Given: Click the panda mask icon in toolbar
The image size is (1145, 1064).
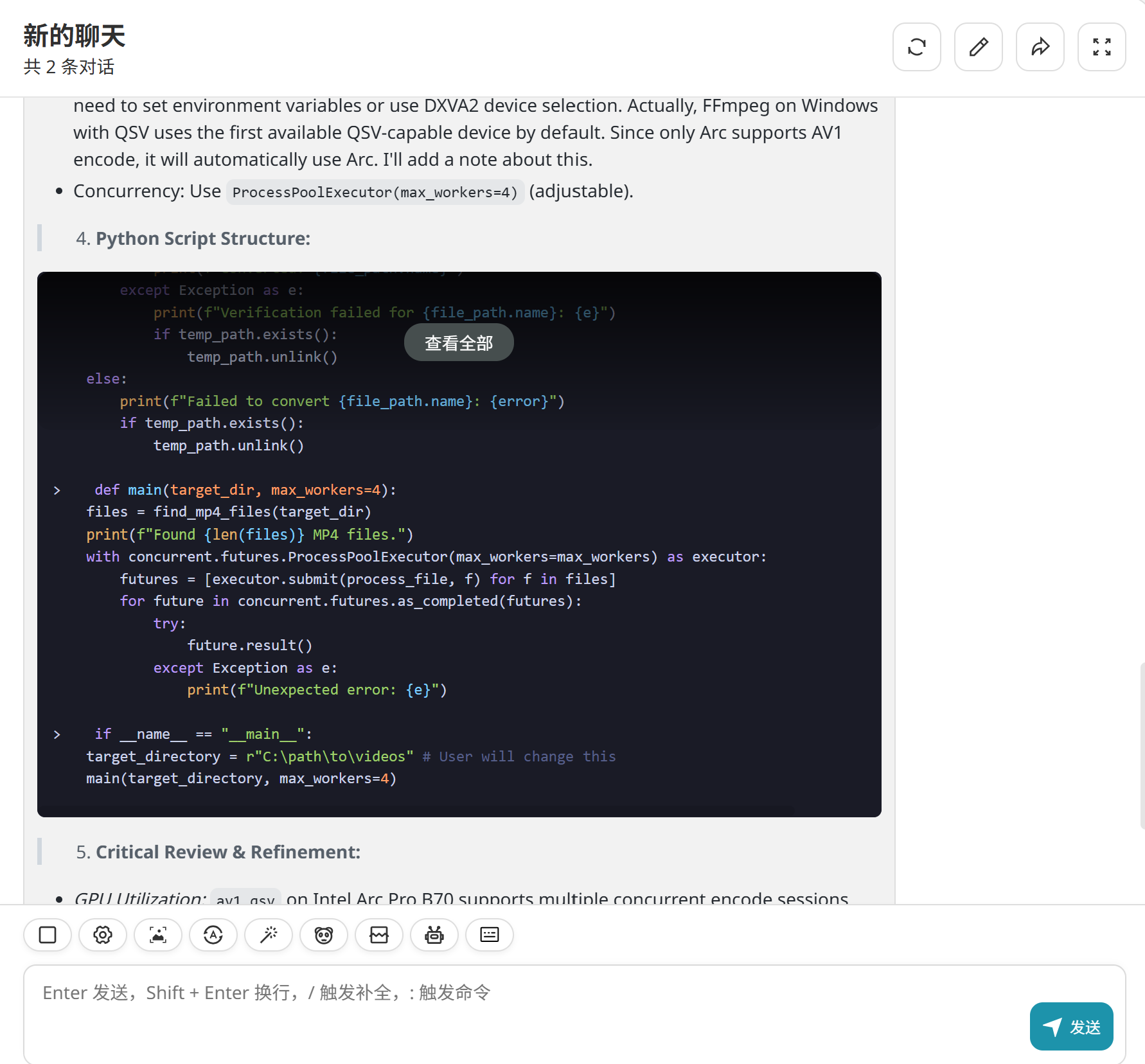Looking at the screenshot, I should (324, 935).
